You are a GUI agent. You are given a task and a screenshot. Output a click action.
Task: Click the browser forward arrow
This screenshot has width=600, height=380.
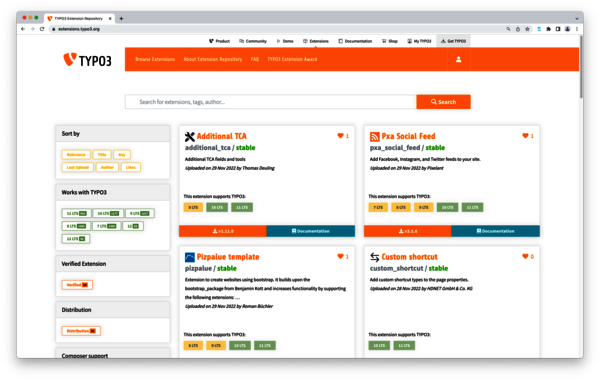pos(33,29)
